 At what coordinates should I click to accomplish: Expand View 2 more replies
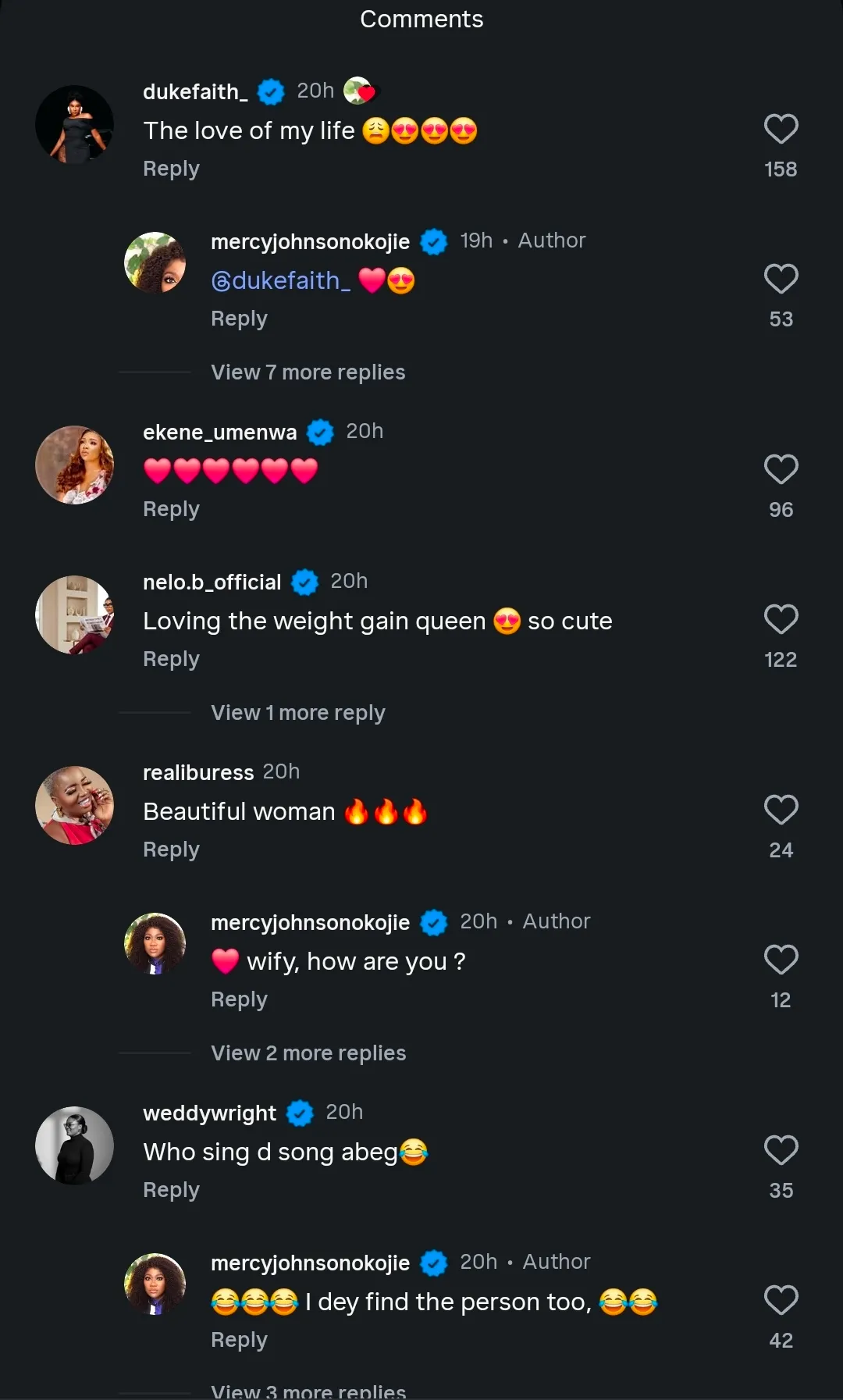tap(308, 1053)
